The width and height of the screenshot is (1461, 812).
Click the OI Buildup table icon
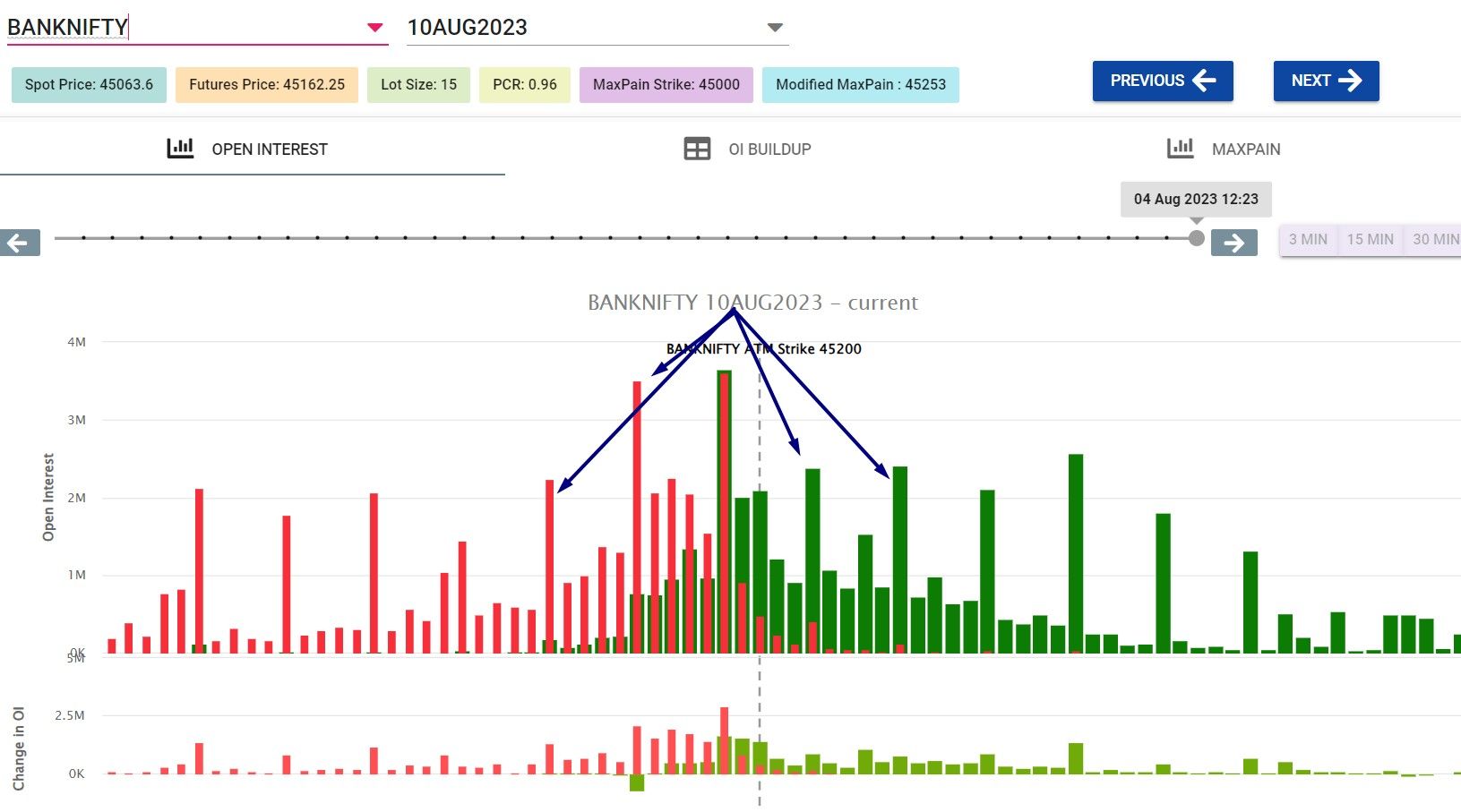(697, 149)
